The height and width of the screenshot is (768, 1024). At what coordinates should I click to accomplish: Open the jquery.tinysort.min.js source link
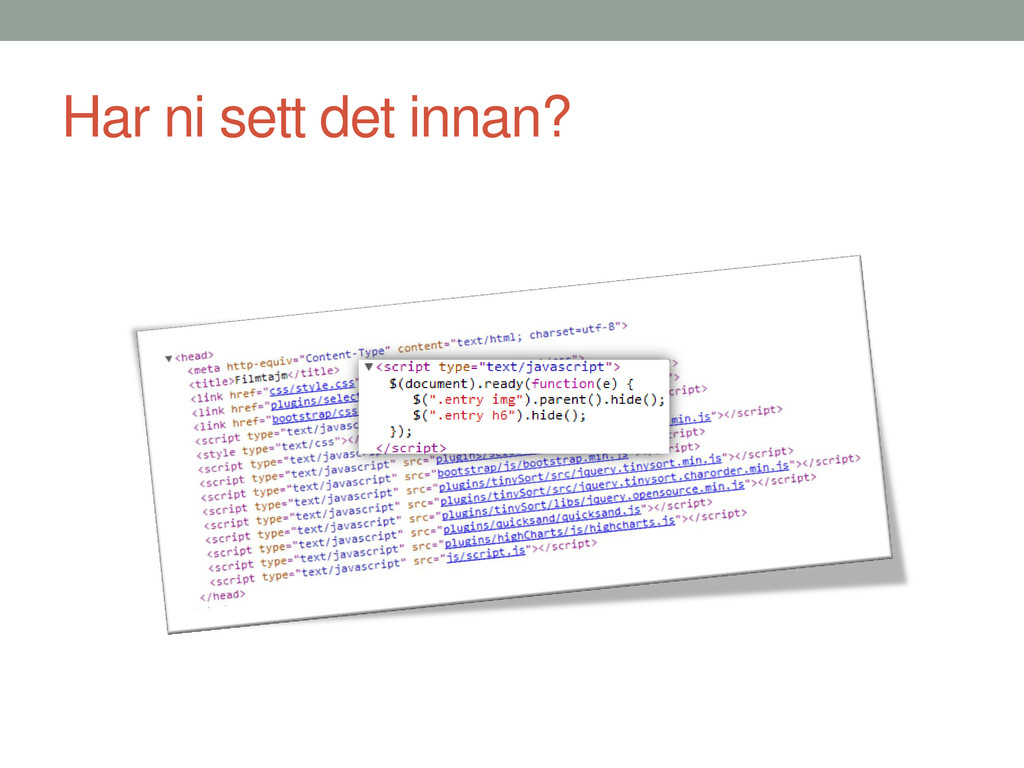(580, 475)
